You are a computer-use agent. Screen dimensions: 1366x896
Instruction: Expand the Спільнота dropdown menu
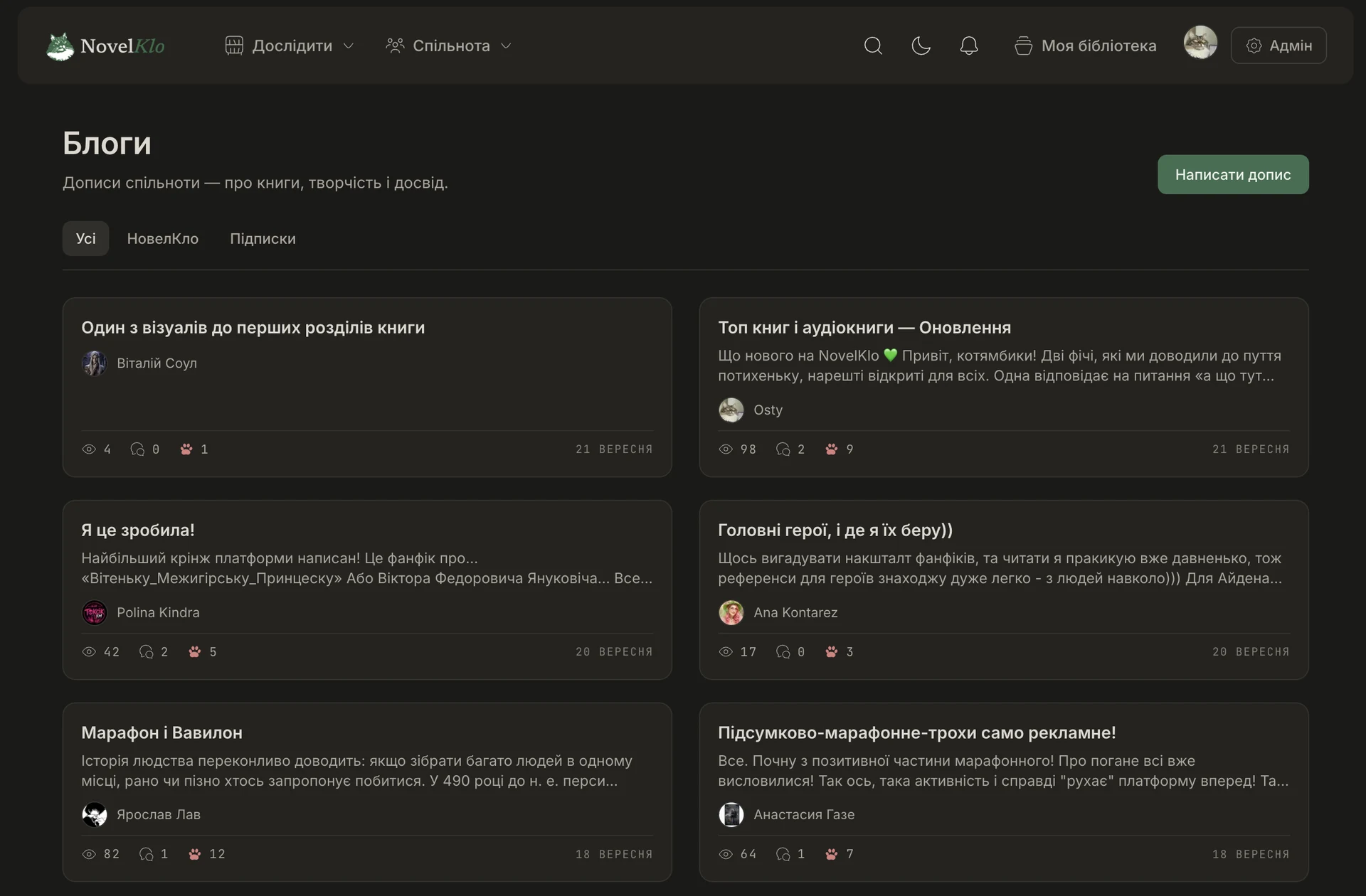coord(449,46)
